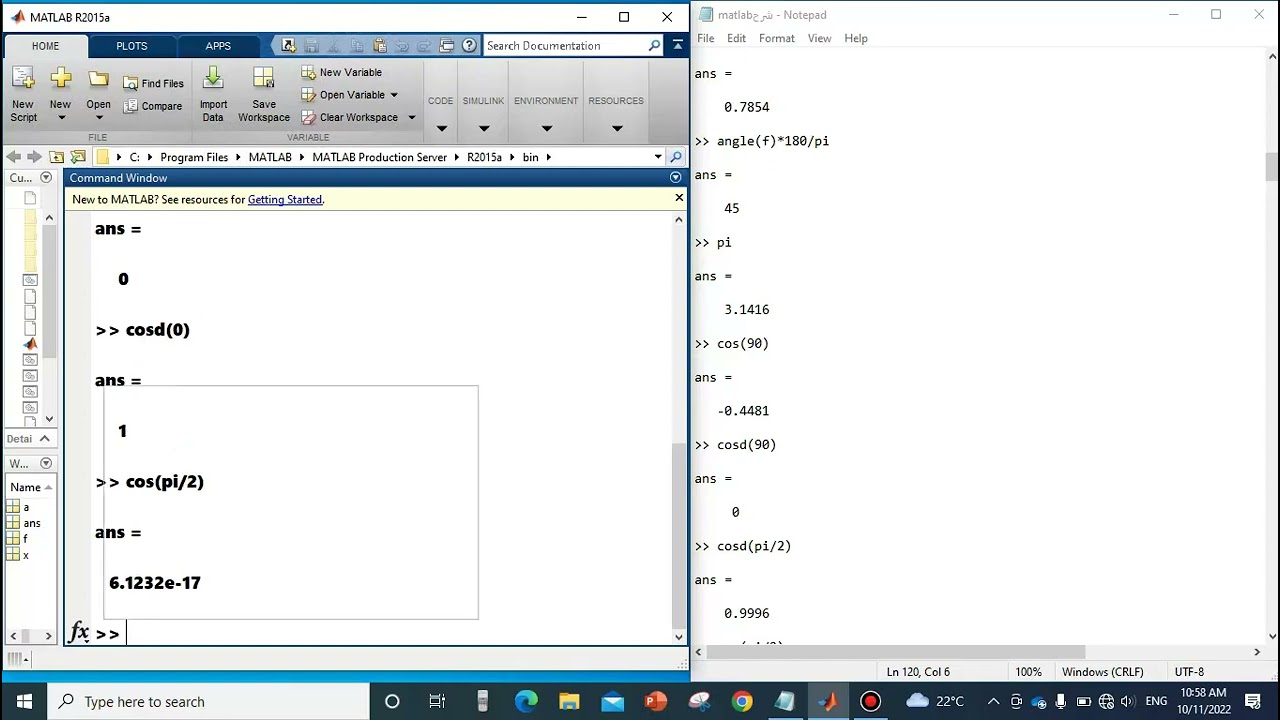This screenshot has height=720, width=1280.
Task: Click Find Files in toolstrip
Action: (x=153, y=84)
